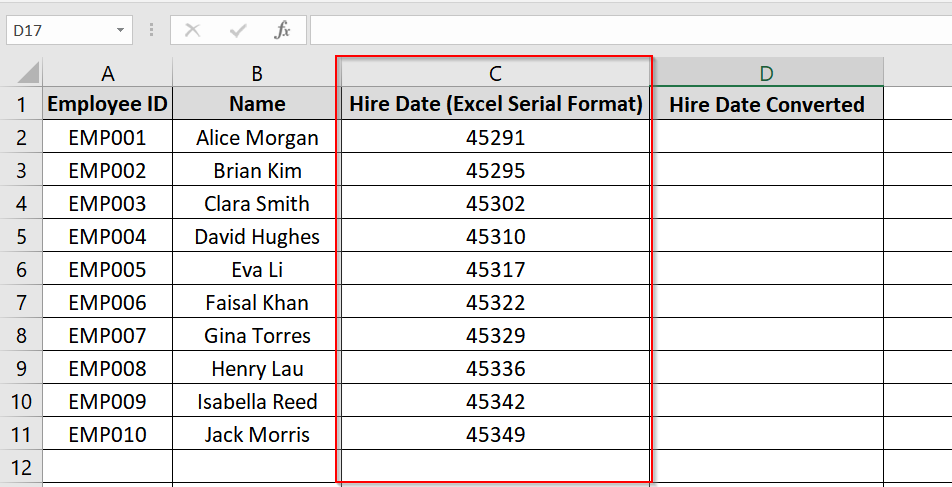
Task: Click empty Hire Date Converted cell for Alice Morgan
Action: pos(767,137)
